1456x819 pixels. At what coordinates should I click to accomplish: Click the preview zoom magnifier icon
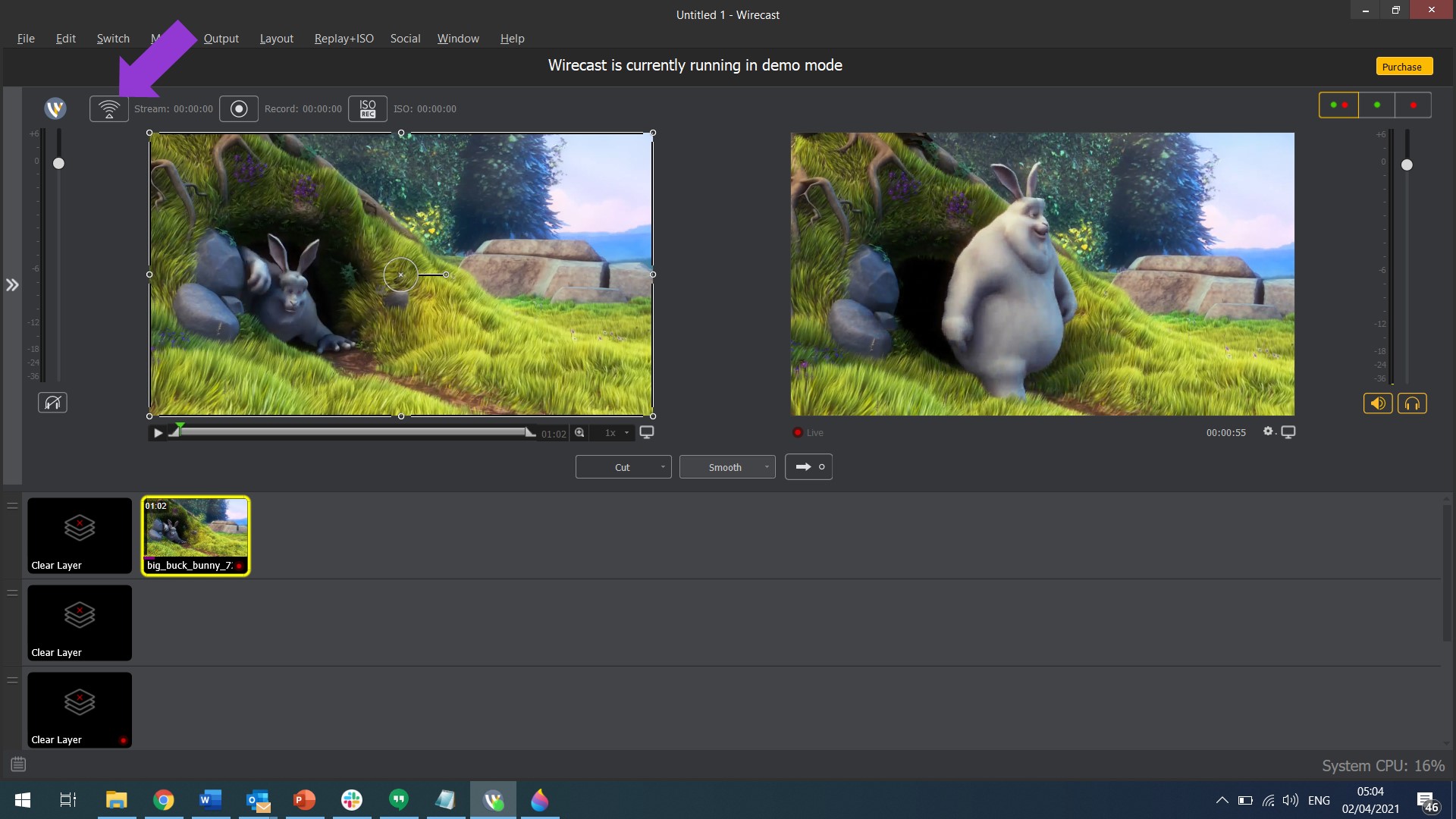579,433
